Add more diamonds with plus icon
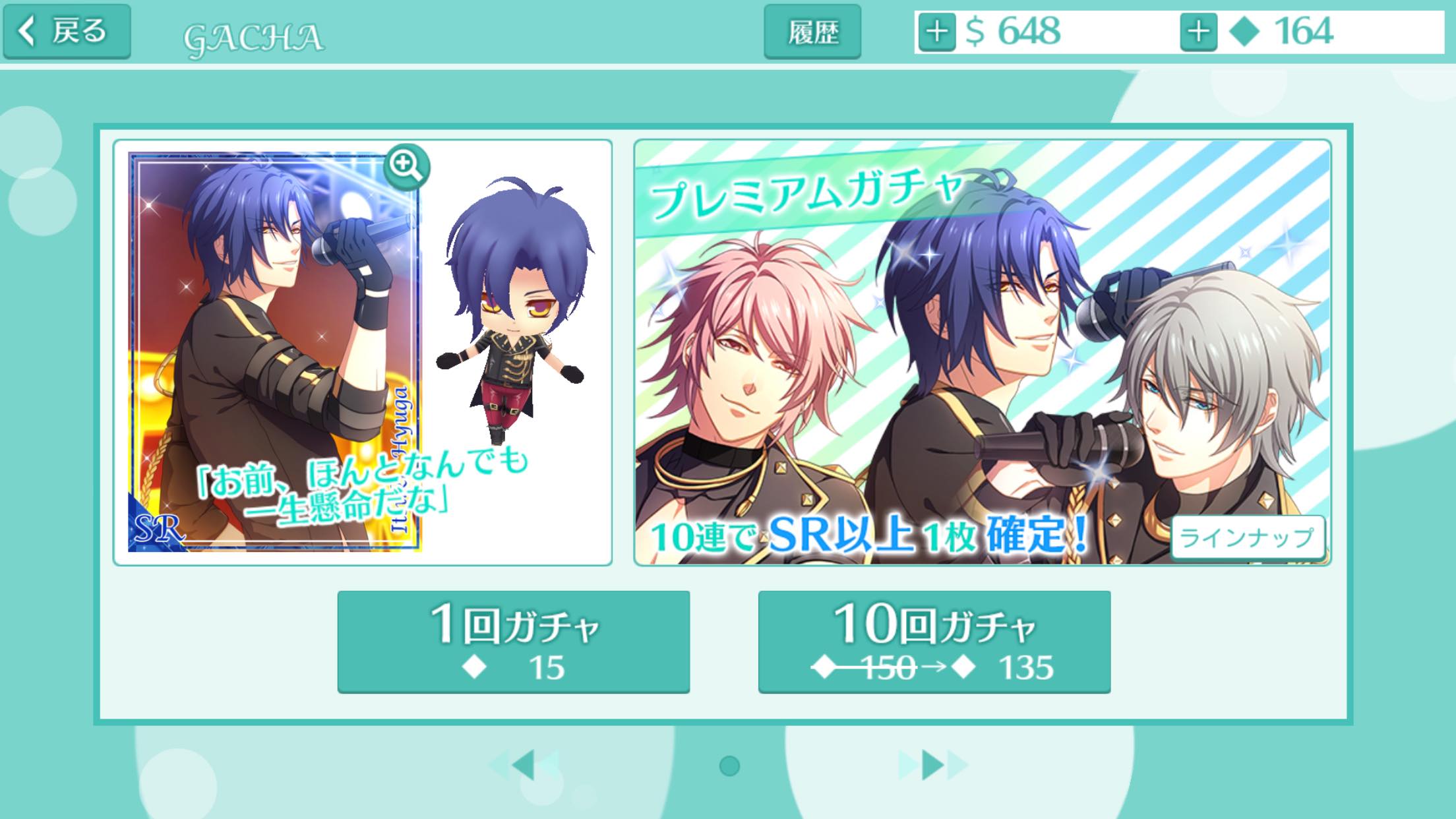Viewport: 1456px width, 819px height. tap(1198, 32)
